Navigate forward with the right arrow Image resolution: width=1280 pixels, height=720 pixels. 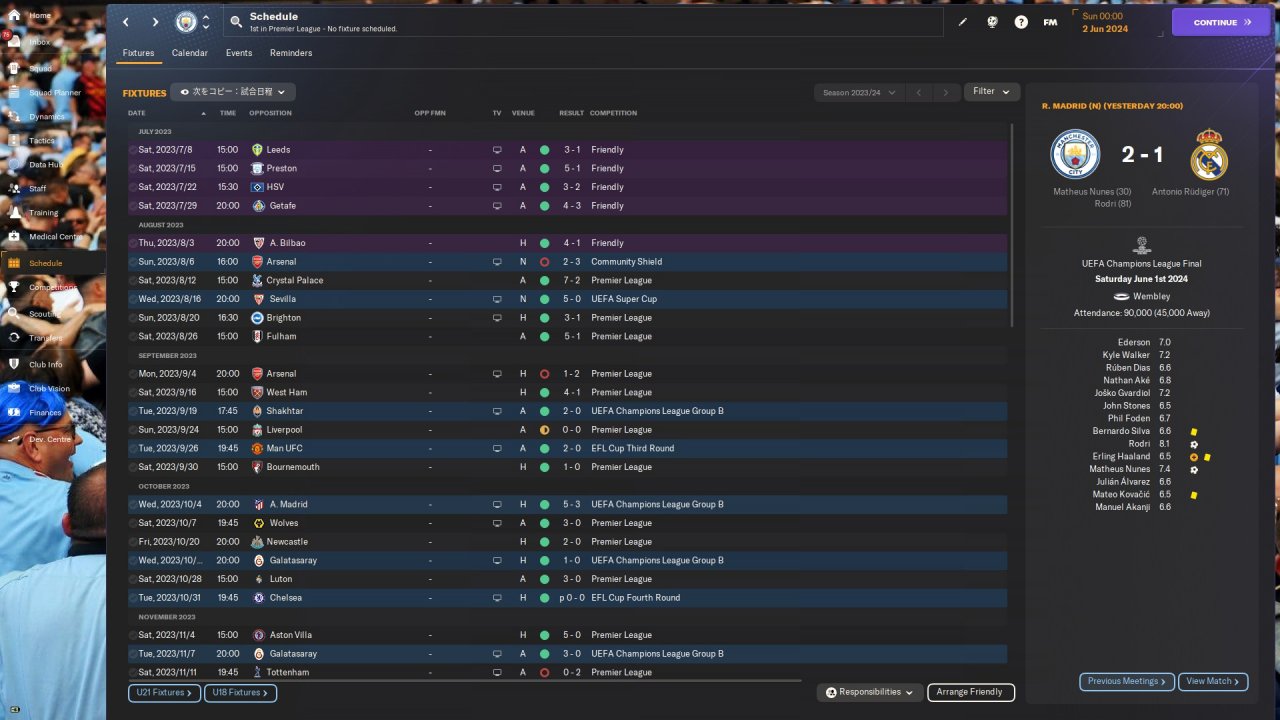pos(155,22)
